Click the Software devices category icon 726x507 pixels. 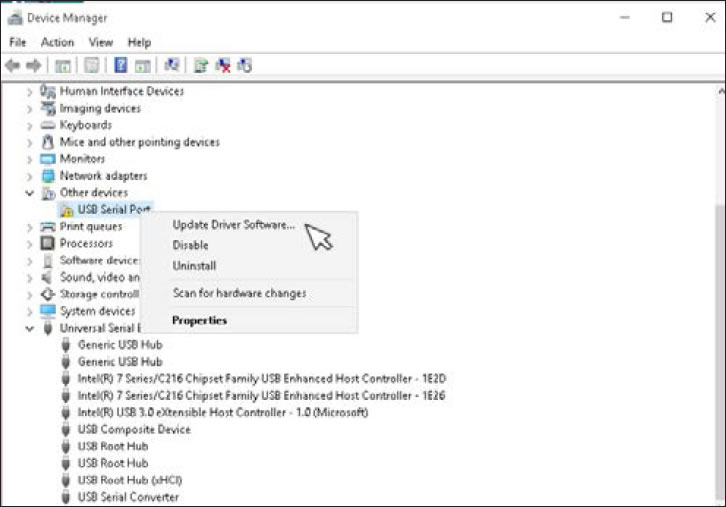tap(48, 261)
